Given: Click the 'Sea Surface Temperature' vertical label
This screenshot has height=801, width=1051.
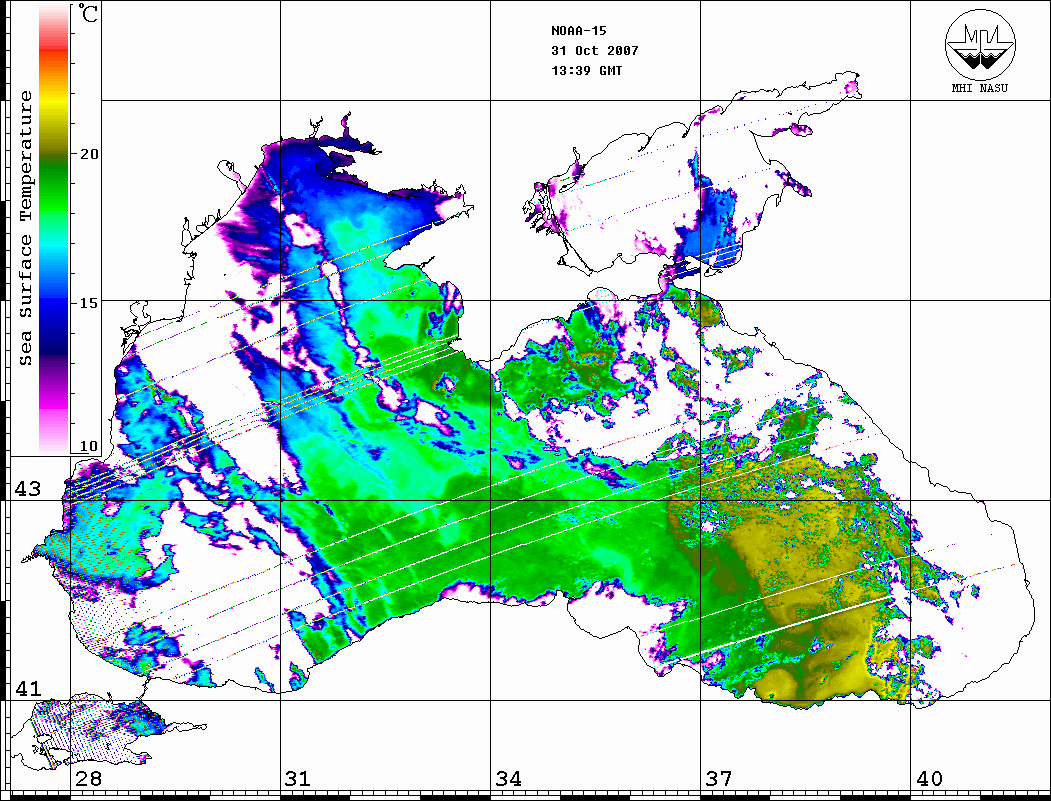Looking at the screenshot, I should tap(25, 229).
